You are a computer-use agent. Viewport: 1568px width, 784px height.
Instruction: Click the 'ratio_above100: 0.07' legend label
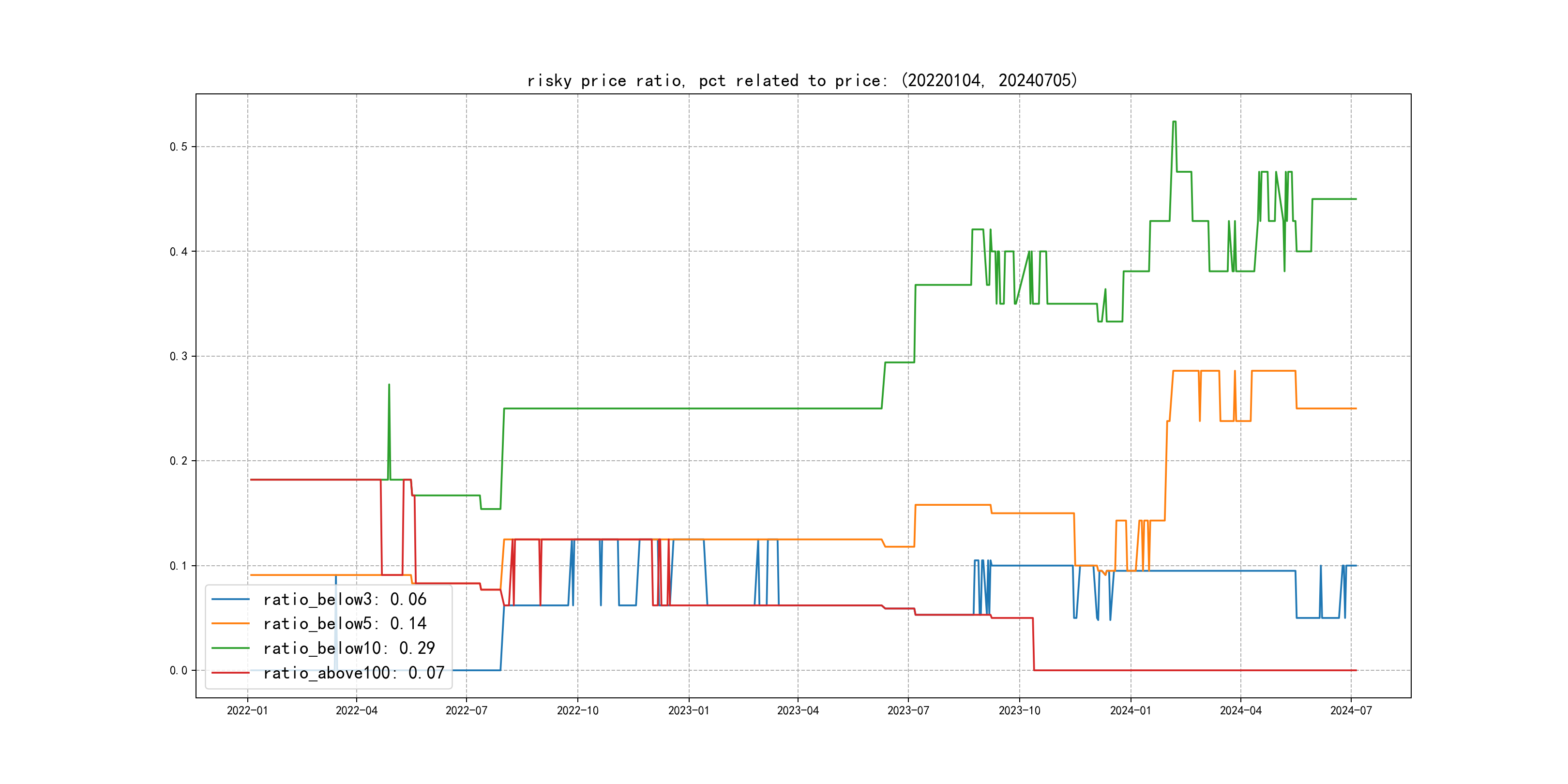354,673
